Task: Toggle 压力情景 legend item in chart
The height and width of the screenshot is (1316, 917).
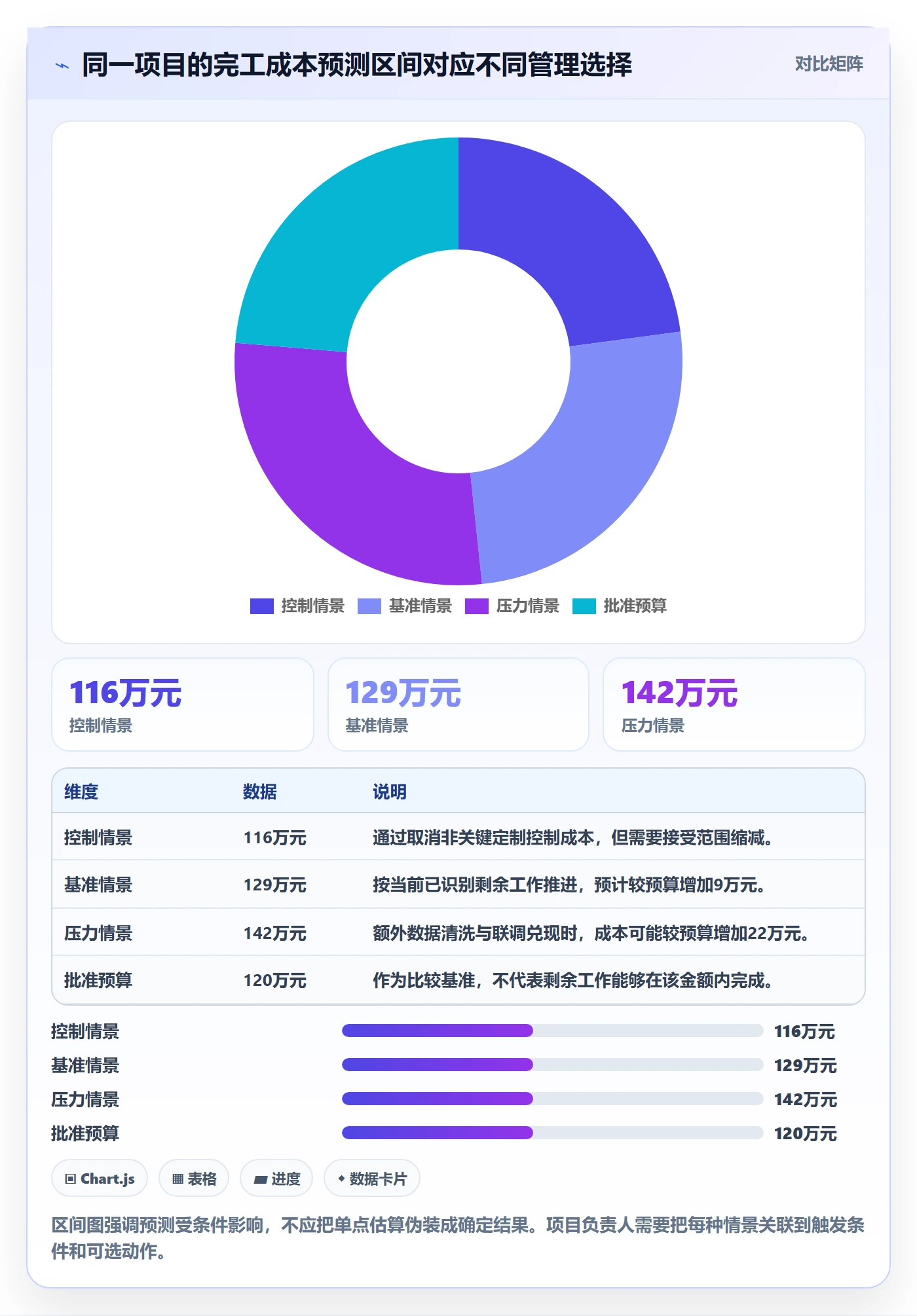Action: pyautogui.click(x=512, y=606)
